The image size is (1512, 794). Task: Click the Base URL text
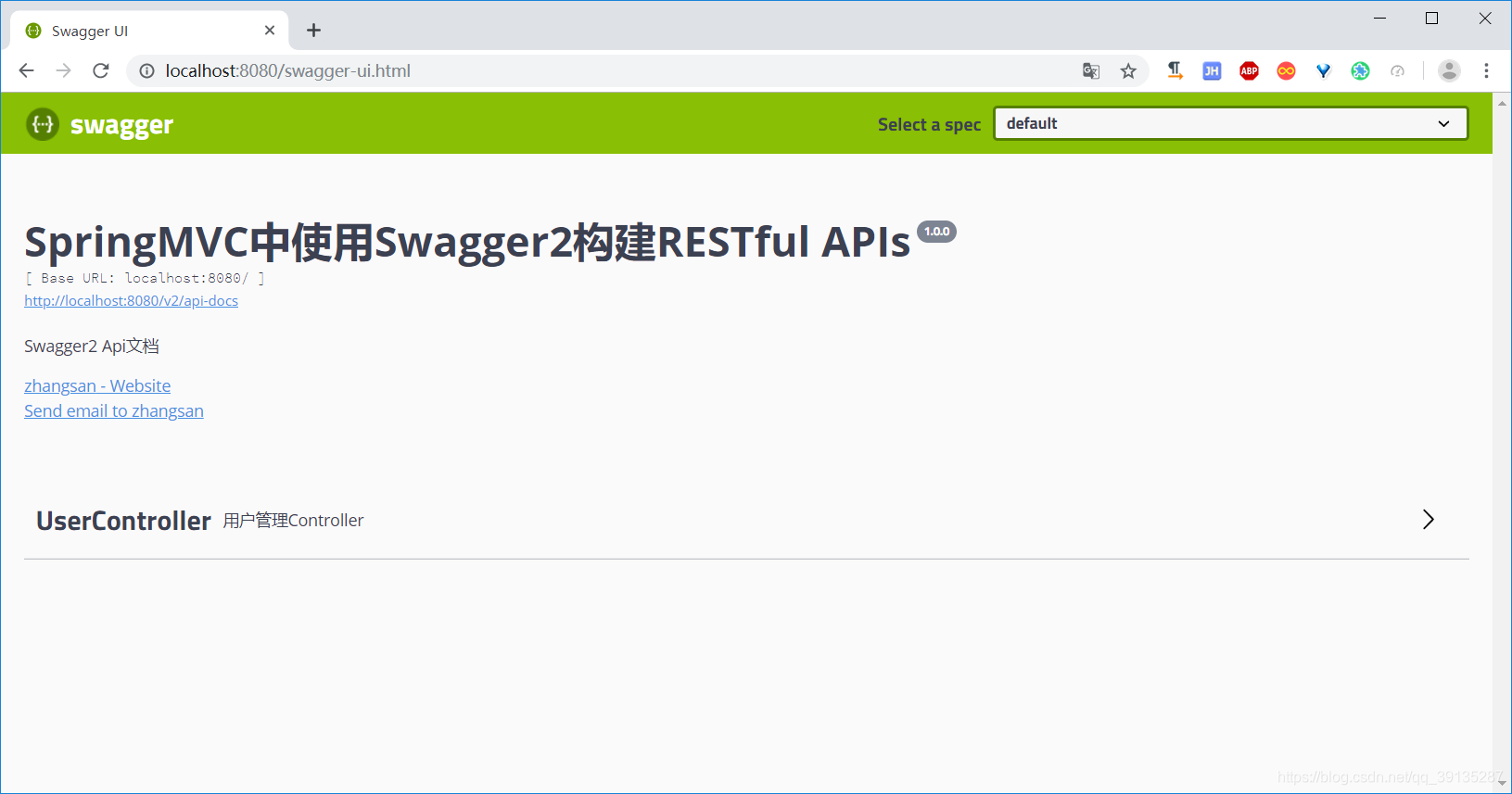pos(145,278)
